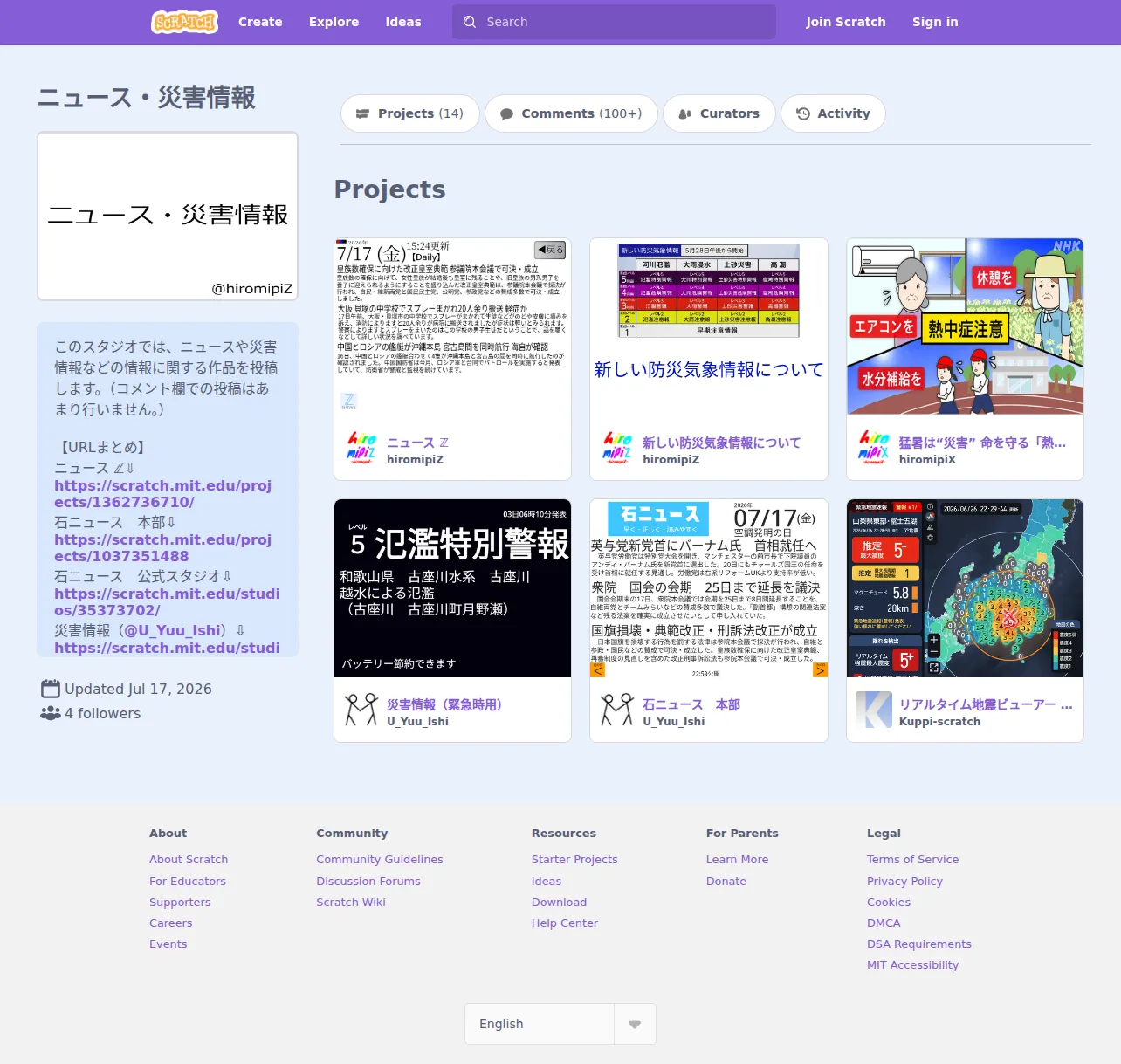
Task: Click the followers people icon
Action: pyautogui.click(x=51, y=713)
